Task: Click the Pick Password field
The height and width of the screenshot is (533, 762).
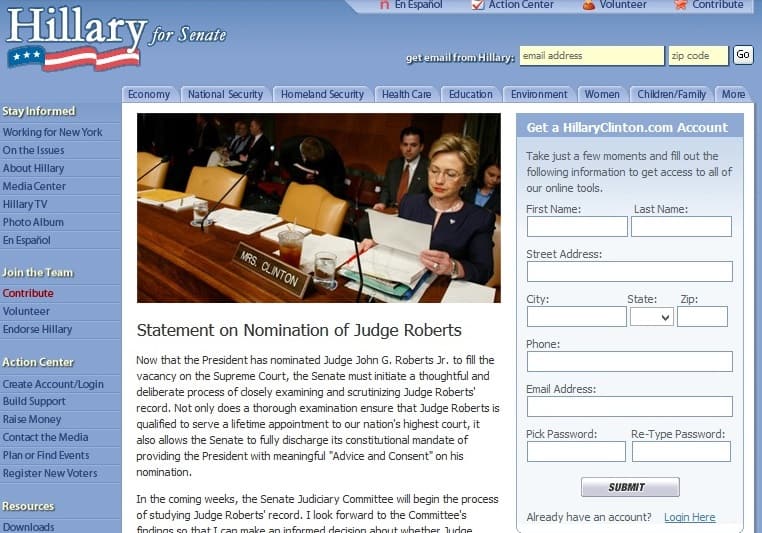Action: click(576, 451)
